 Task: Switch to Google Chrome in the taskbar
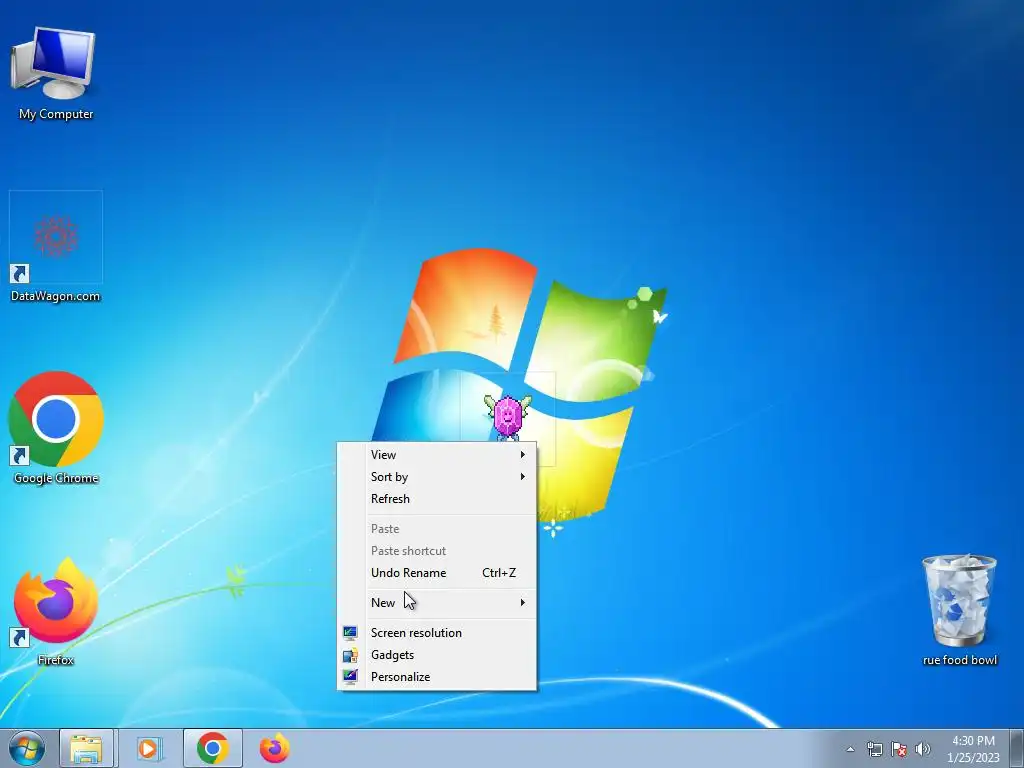point(212,748)
